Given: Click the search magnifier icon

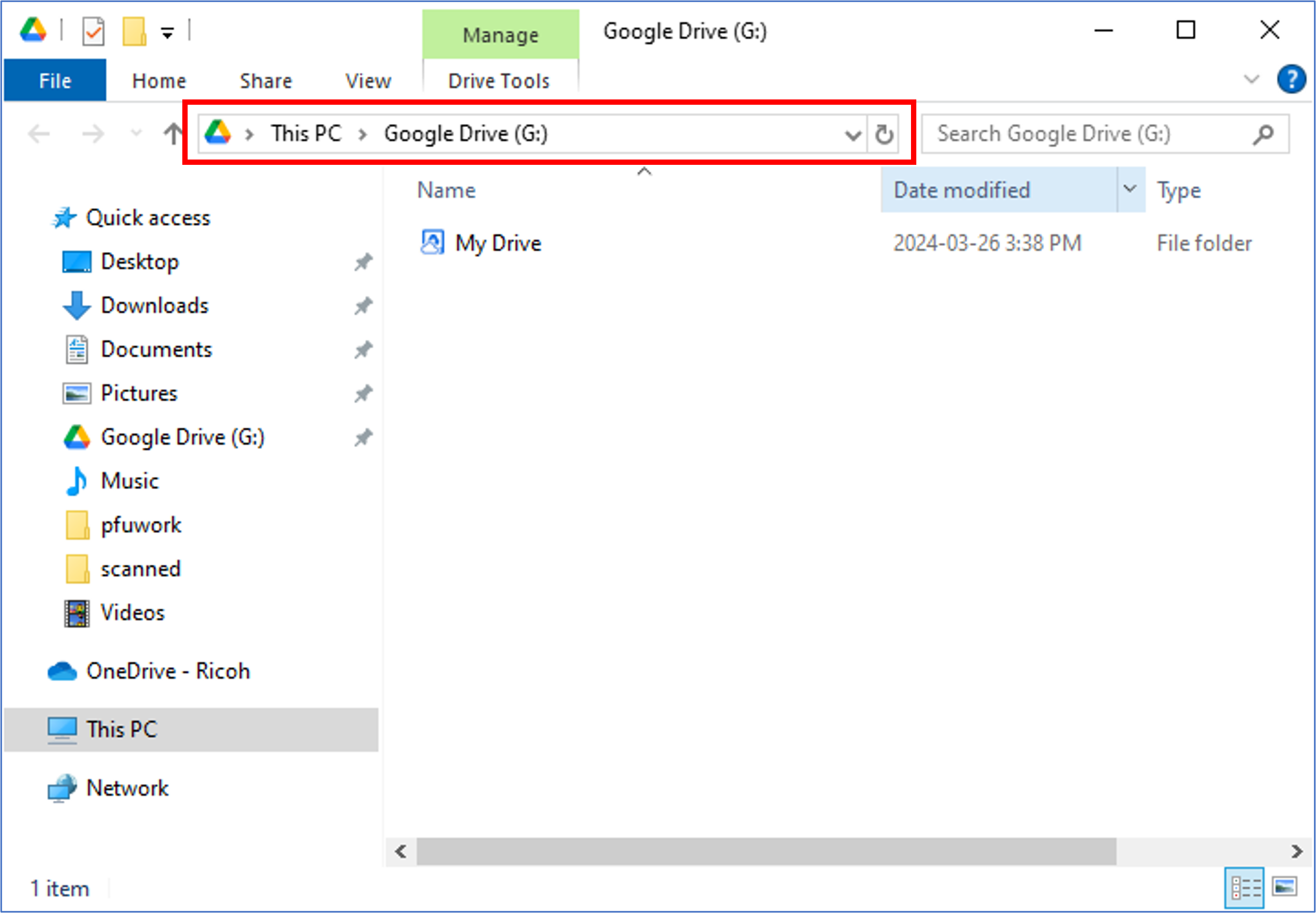Looking at the screenshot, I should (x=1262, y=135).
